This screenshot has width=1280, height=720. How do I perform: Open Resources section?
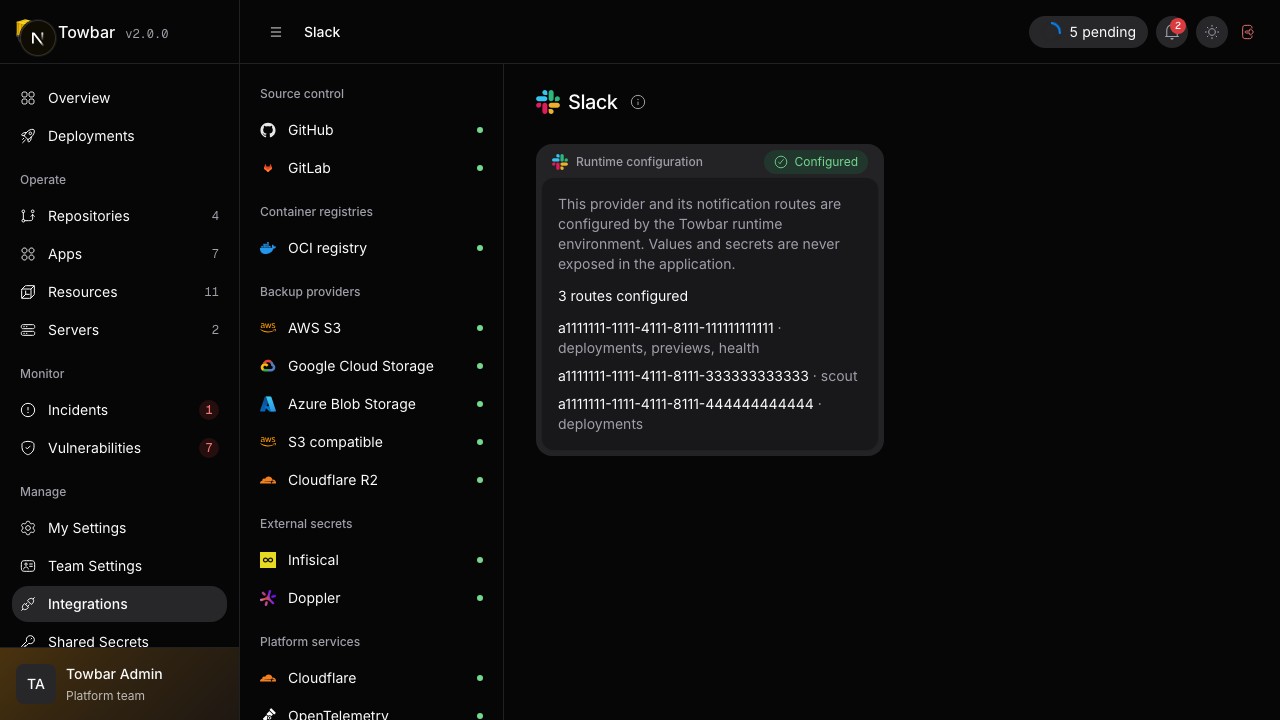click(119, 292)
